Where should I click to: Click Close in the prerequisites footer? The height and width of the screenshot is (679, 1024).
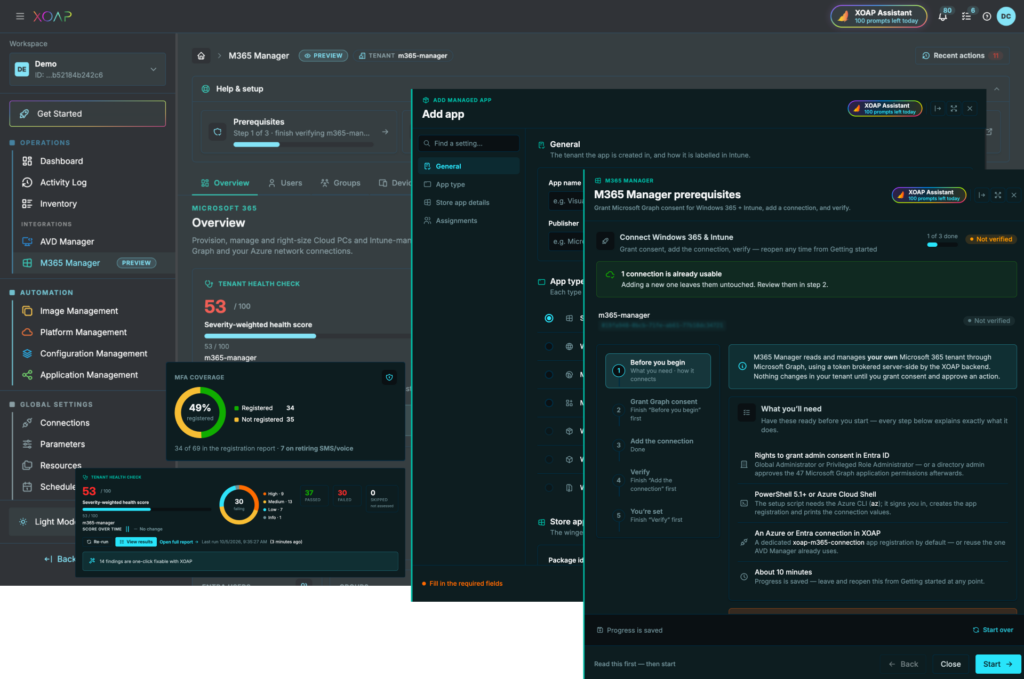pyautogui.click(x=950, y=664)
